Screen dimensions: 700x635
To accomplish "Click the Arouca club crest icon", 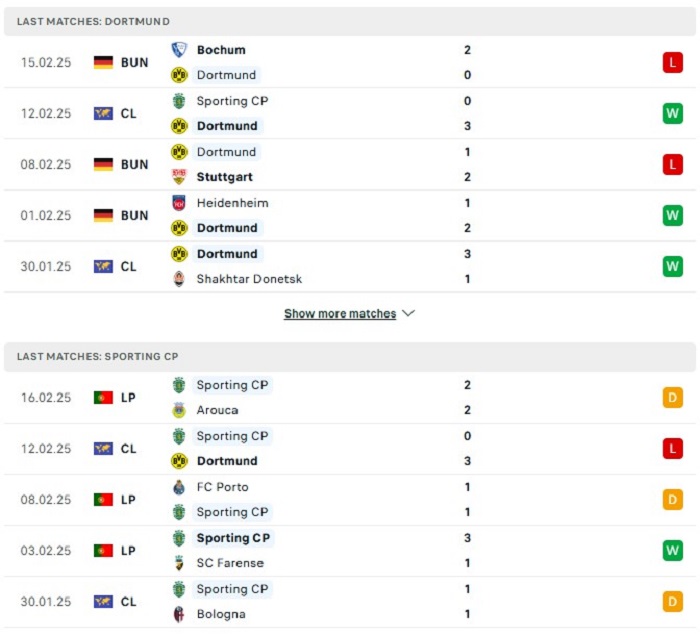I will click(179, 410).
